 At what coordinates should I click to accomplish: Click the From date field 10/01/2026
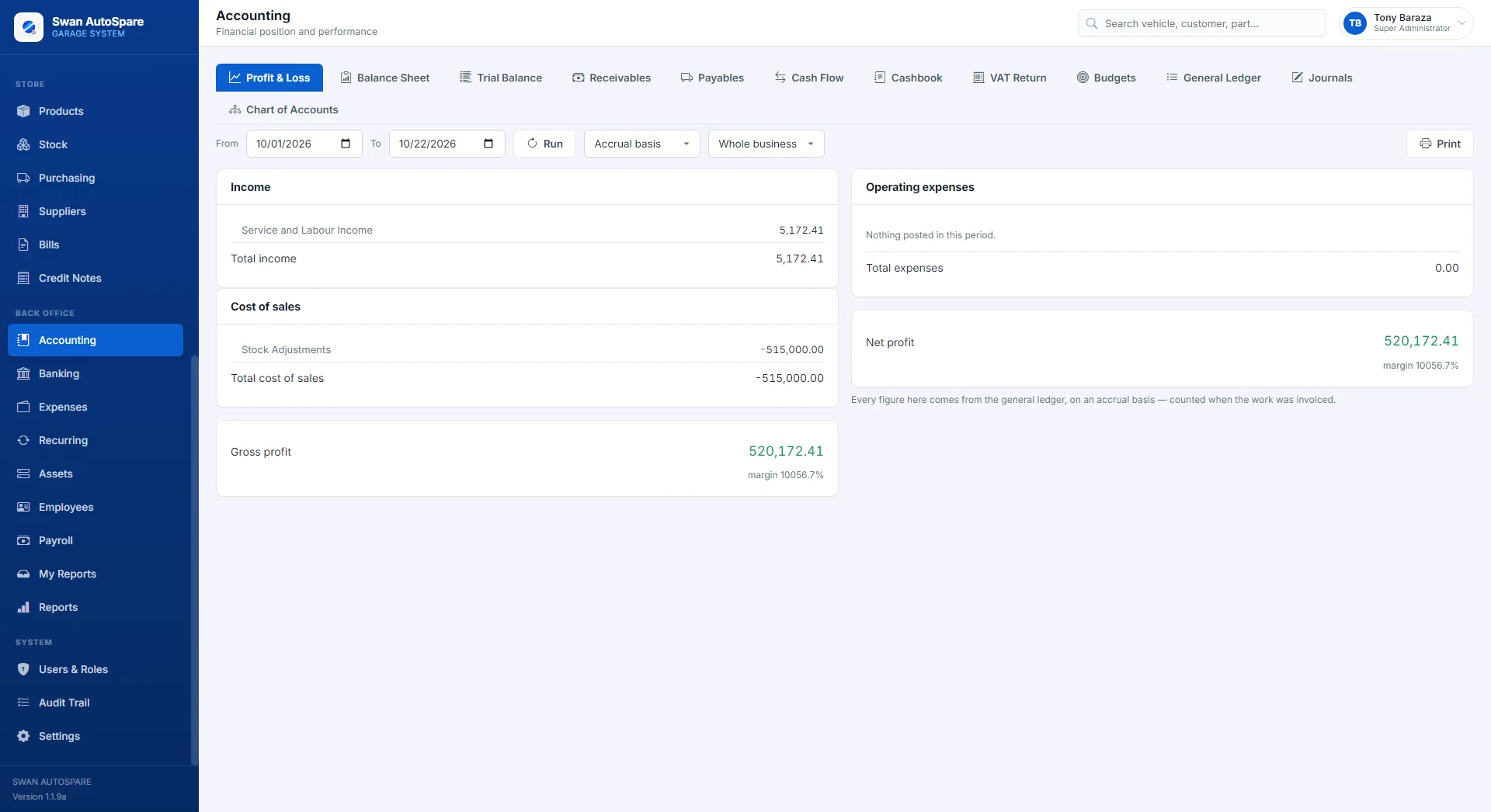304,144
